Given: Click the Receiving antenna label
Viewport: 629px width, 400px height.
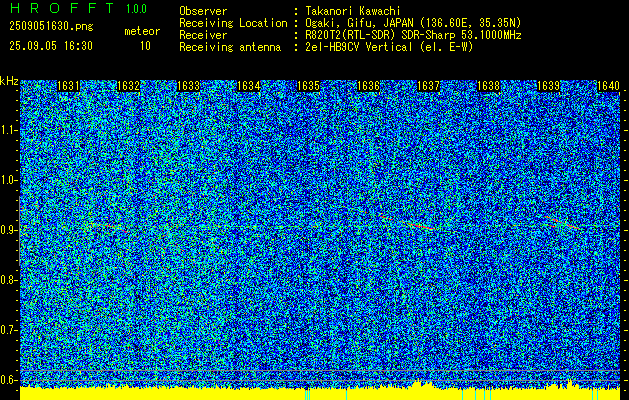Looking at the screenshot, I should [230, 47].
